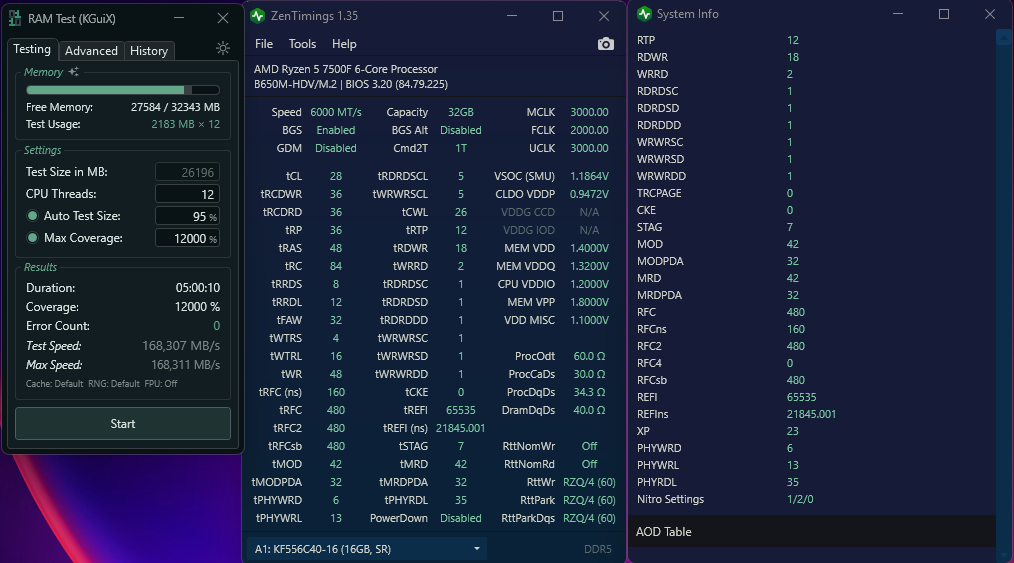Click the VSOC (SMU) value 1.1864V
The height and width of the screenshot is (563, 1014).
(x=589, y=176)
